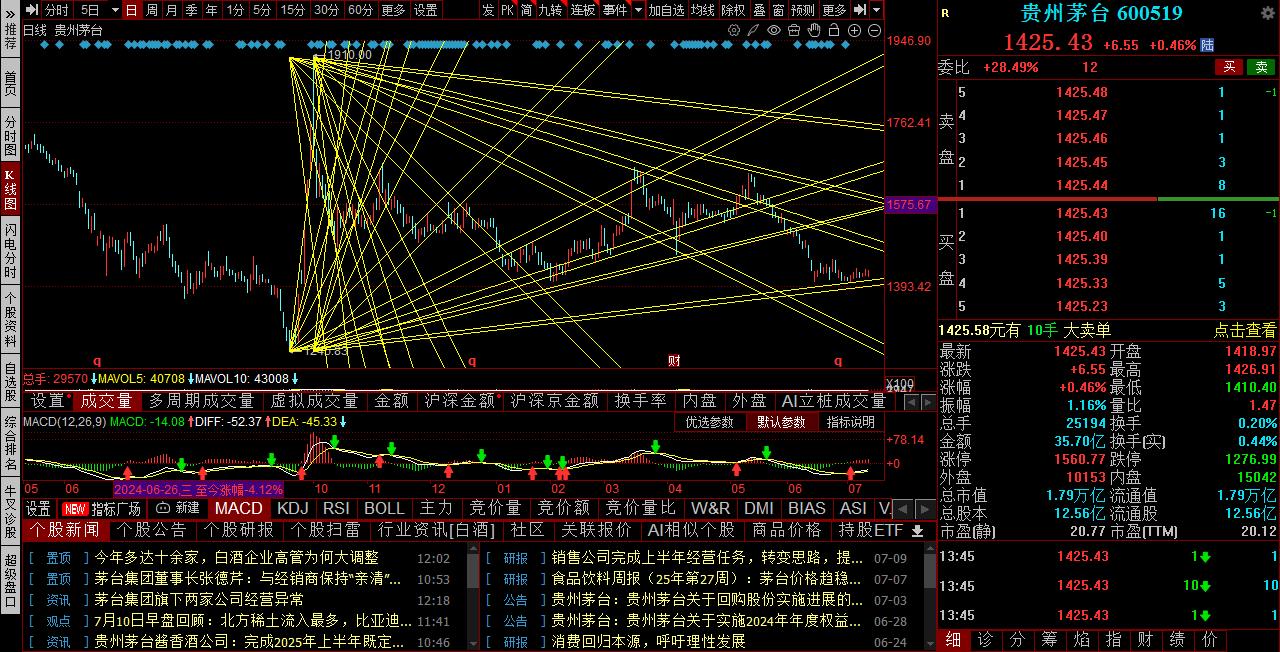Click 优选参数 optimized parameters button

(x=710, y=422)
